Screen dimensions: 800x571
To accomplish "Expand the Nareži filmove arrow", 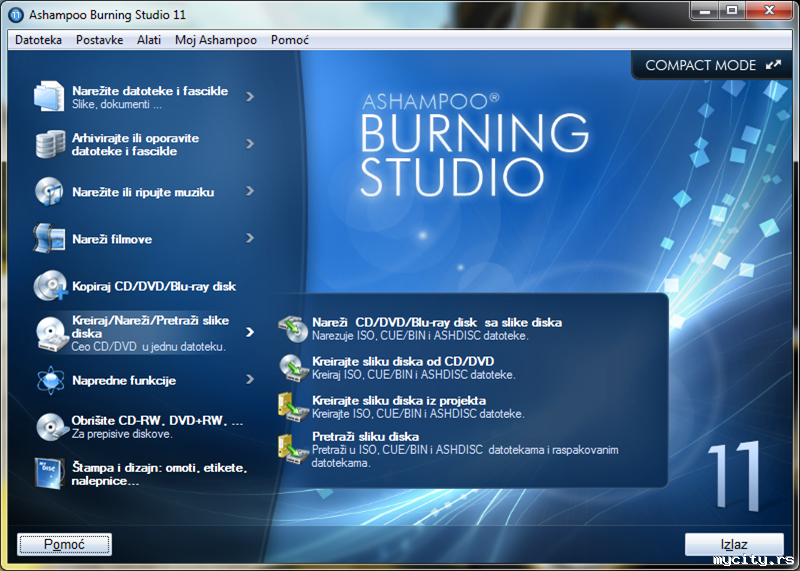I will tap(250, 238).
